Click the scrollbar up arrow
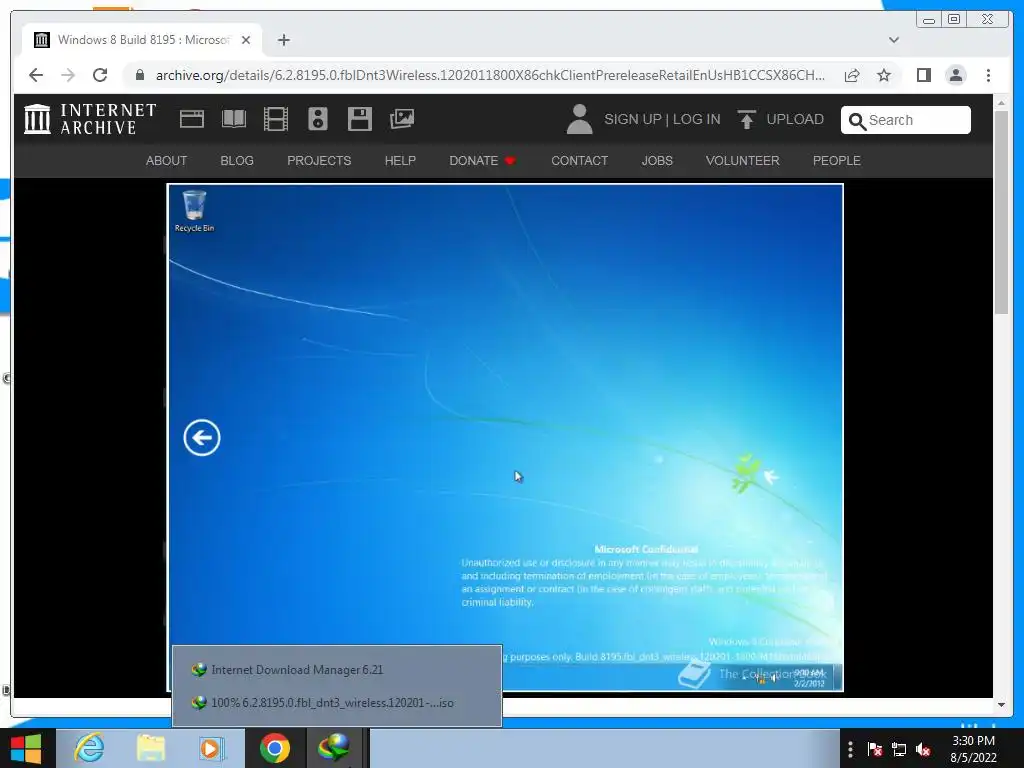1024x768 pixels. (x=1001, y=103)
